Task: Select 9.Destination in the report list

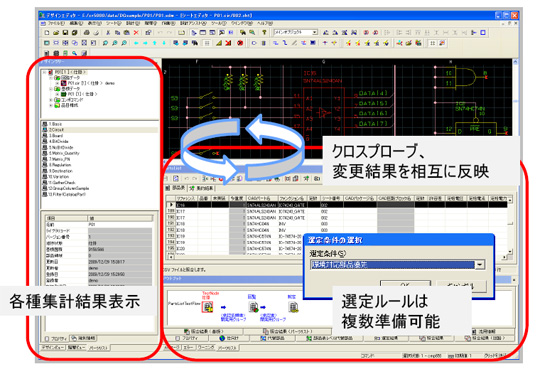Action: pyautogui.click(x=61, y=171)
